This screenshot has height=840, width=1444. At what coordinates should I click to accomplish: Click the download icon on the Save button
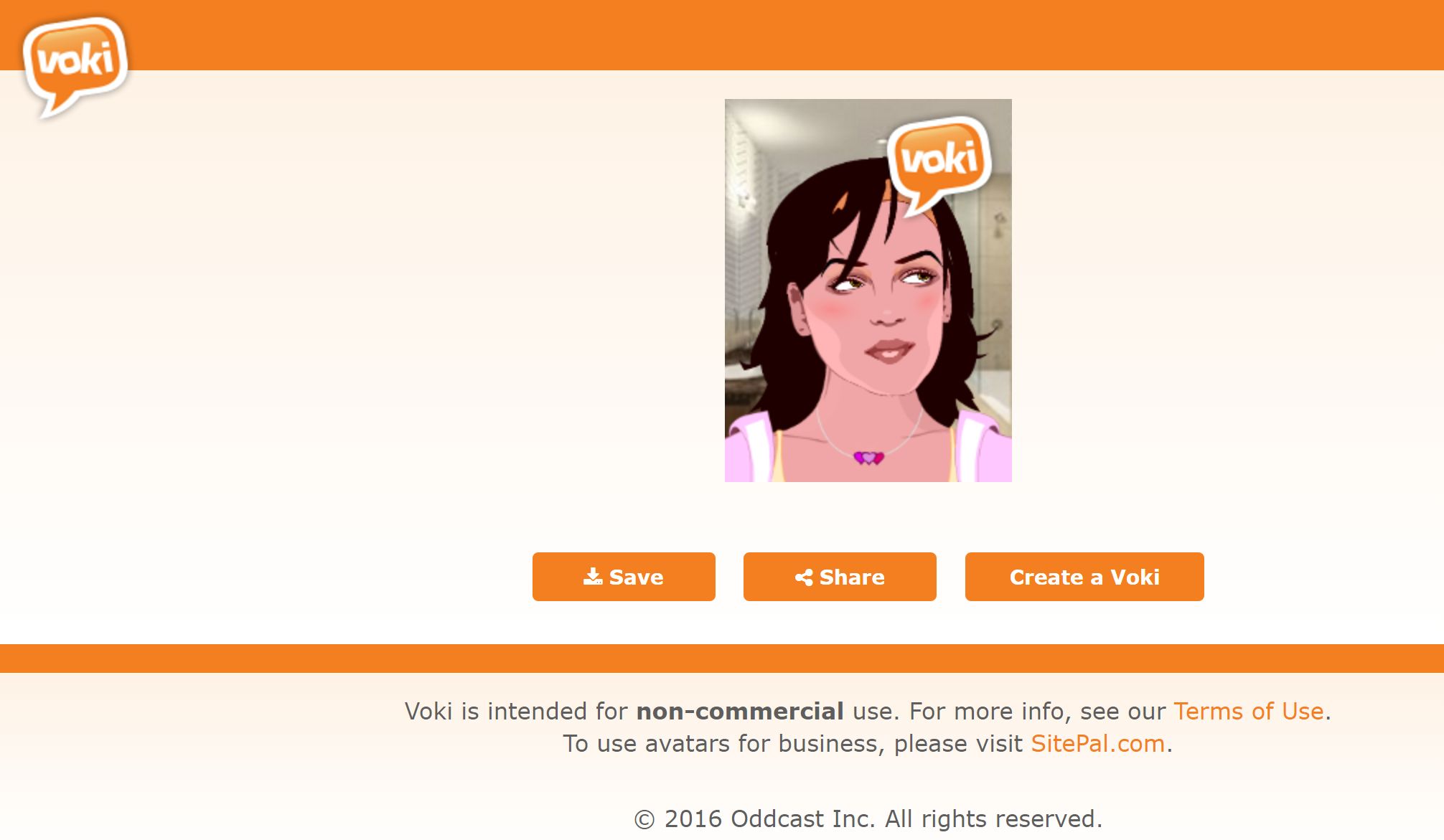tap(592, 577)
